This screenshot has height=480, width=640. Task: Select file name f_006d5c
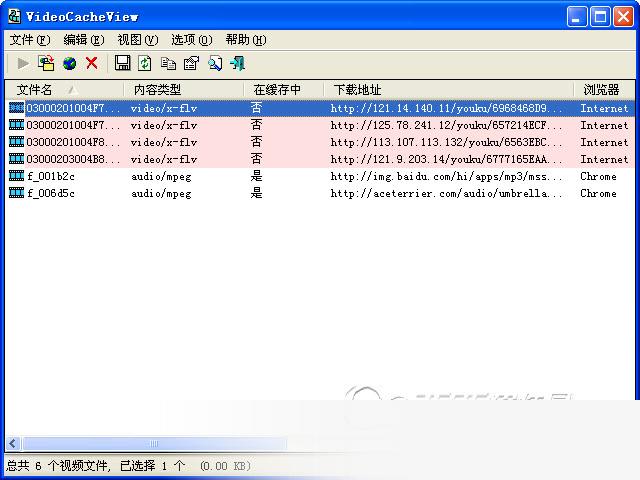[51, 193]
